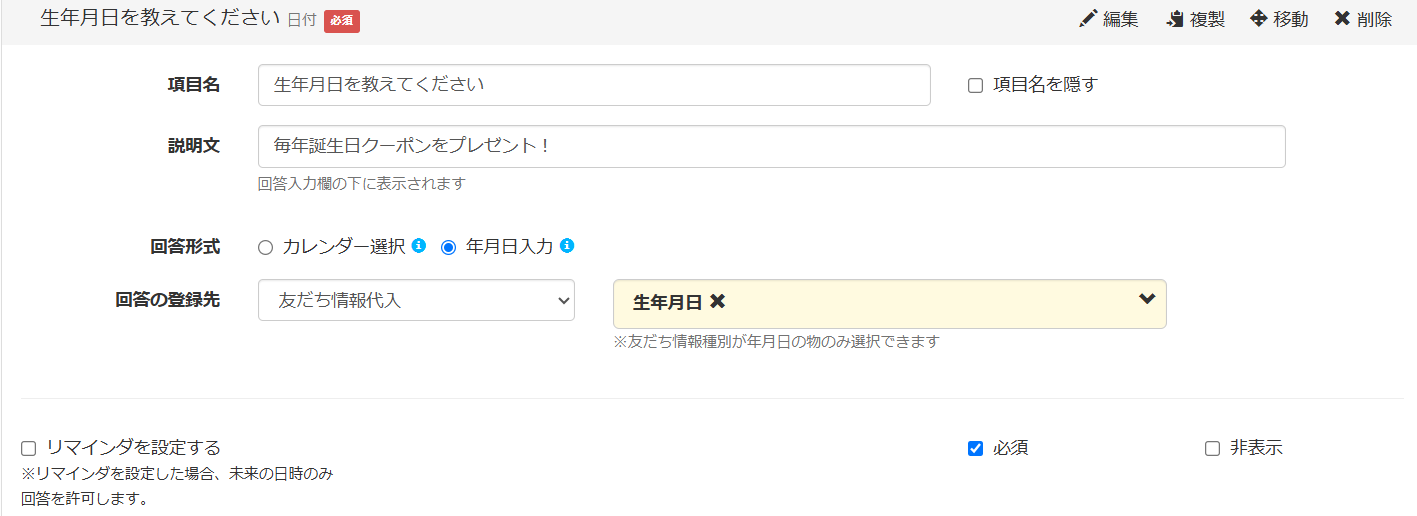Click the red 必須 badge in header

[x=342, y=20]
